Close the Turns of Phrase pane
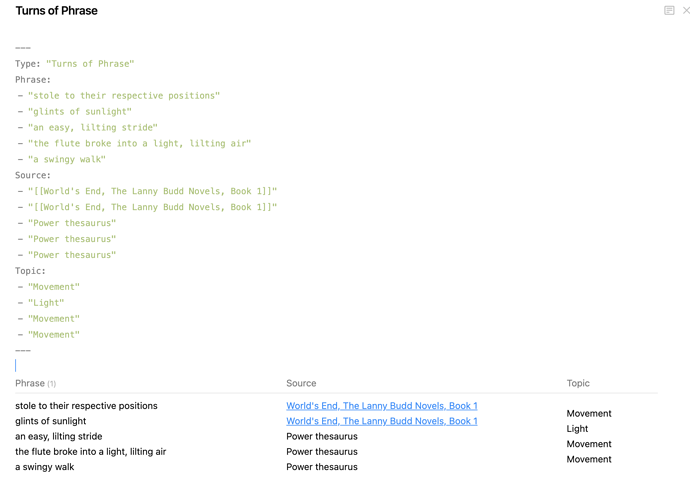Viewport: 690px width, 485px height. pyautogui.click(x=686, y=11)
